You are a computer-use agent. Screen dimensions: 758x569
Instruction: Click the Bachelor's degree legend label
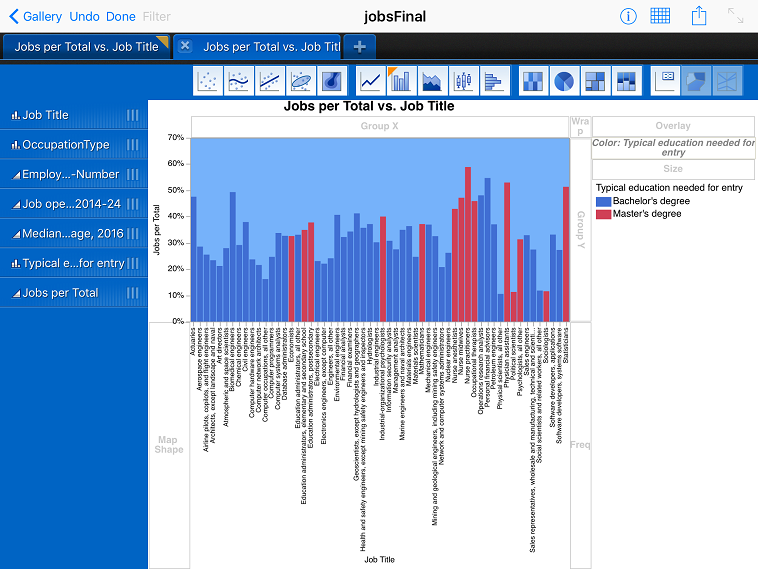pyautogui.click(x=651, y=201)
